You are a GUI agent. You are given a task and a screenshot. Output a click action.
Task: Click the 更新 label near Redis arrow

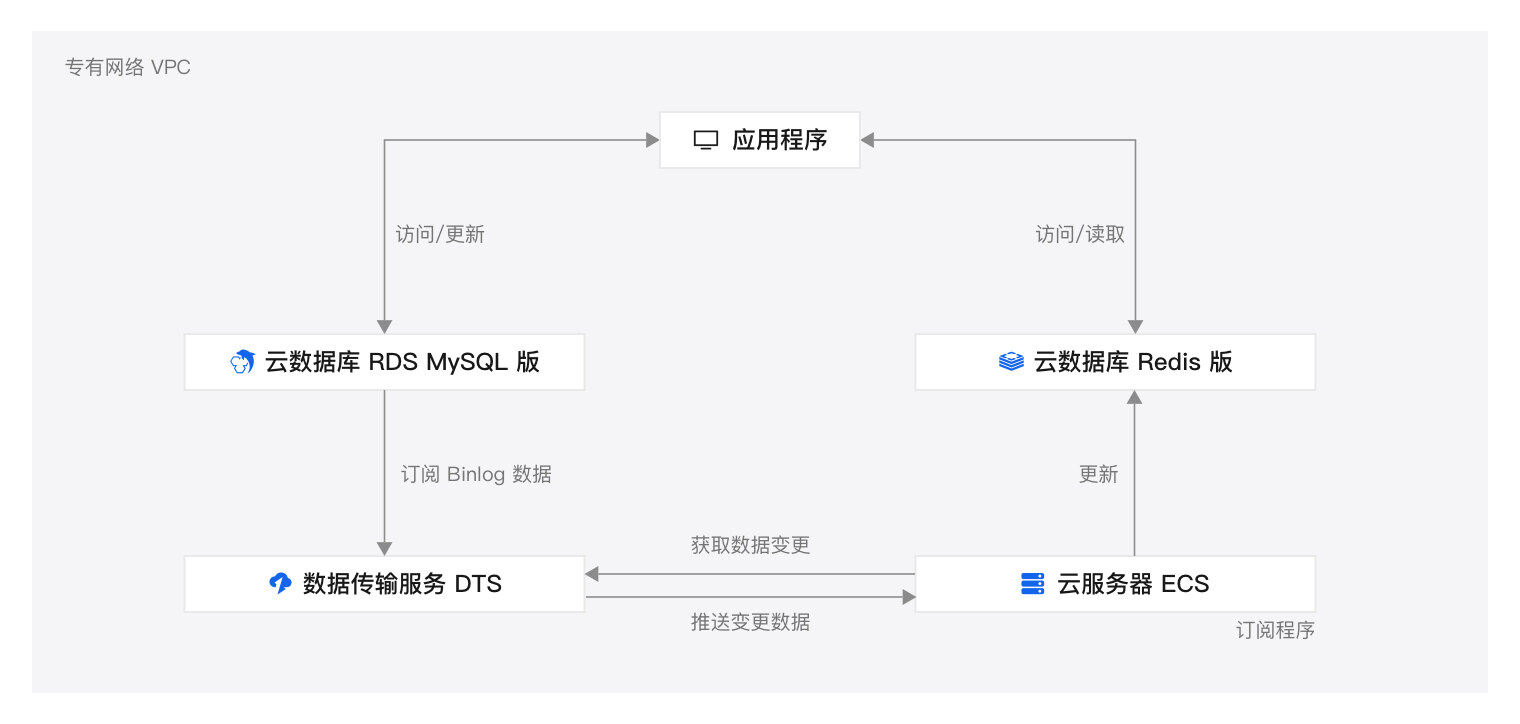1098,474
